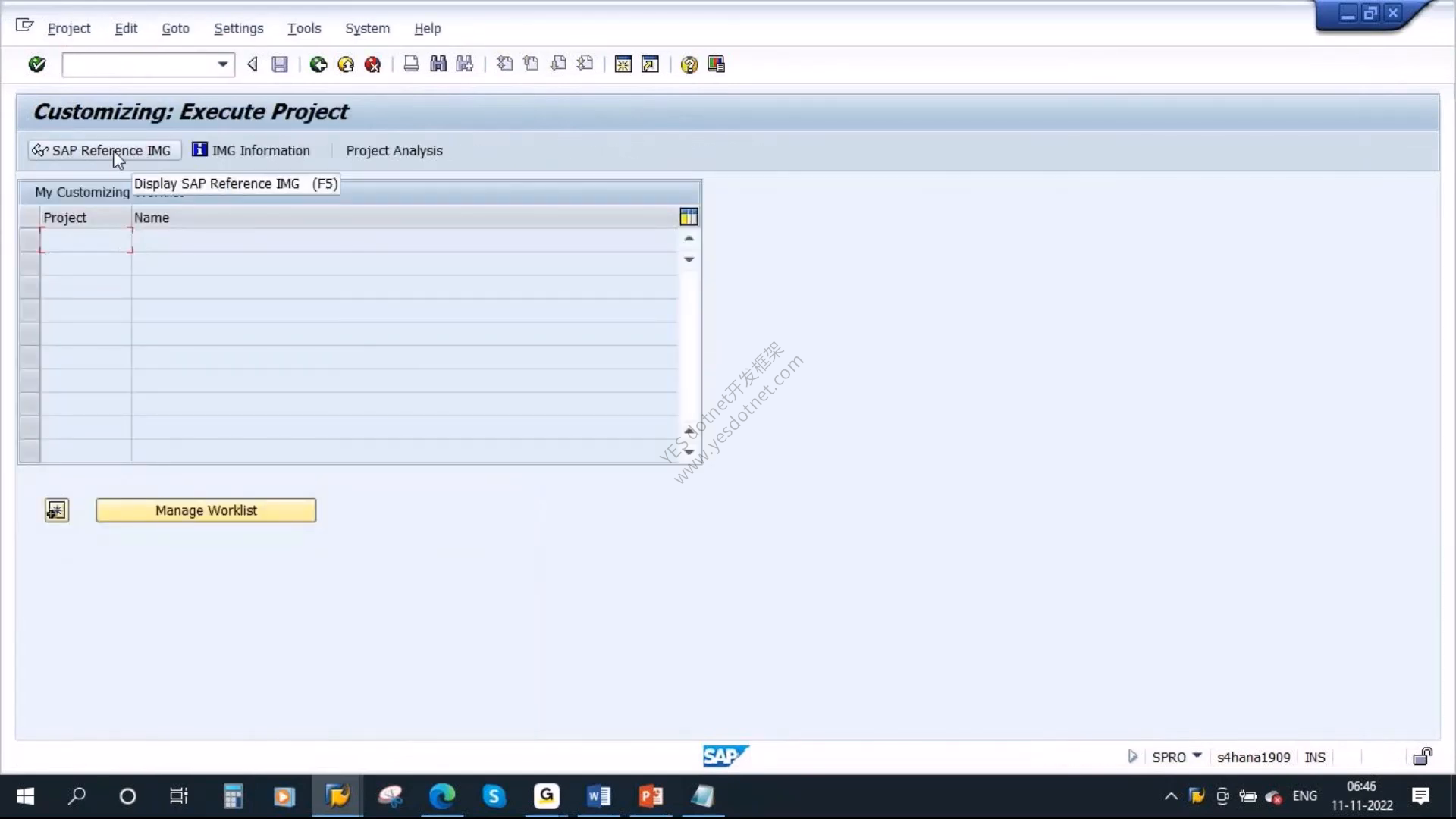Screen dimensions: 1456x819
Task: Open the table column configuration icon
Action: [689, 217]
